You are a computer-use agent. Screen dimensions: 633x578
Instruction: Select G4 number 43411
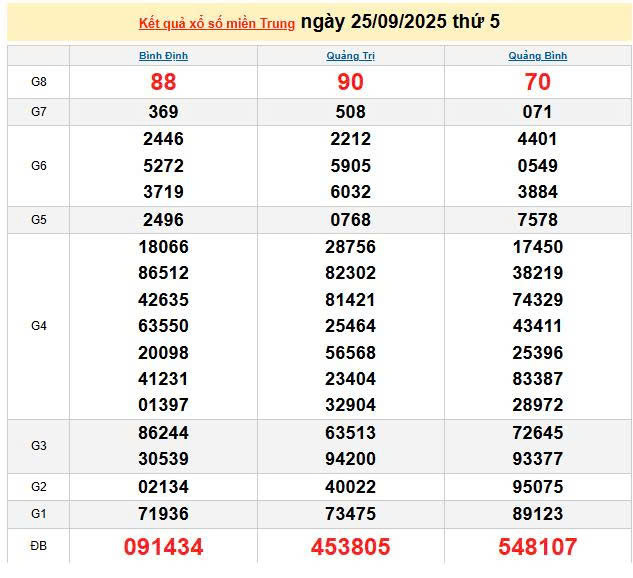click(x=538, y=326)
